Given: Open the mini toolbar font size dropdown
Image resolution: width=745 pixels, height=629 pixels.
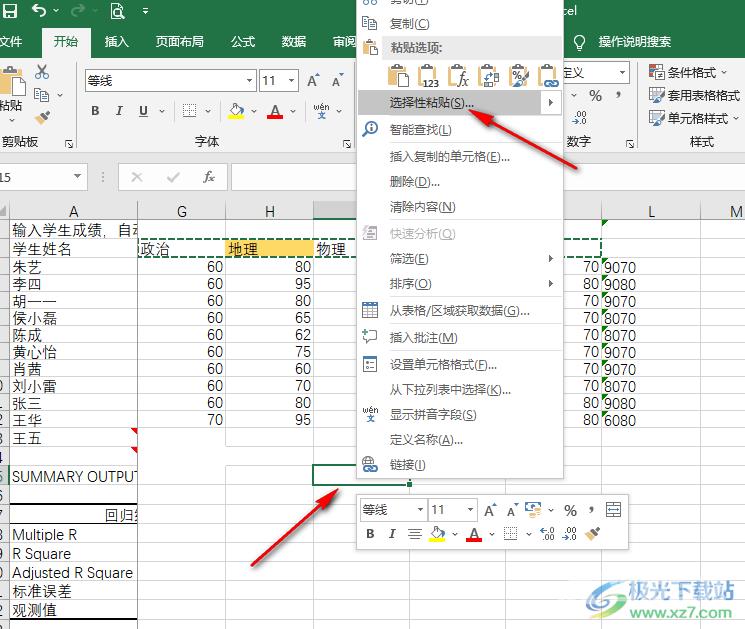Looking at the screenshot, I should pyautogui.click(x=470, y=510).
